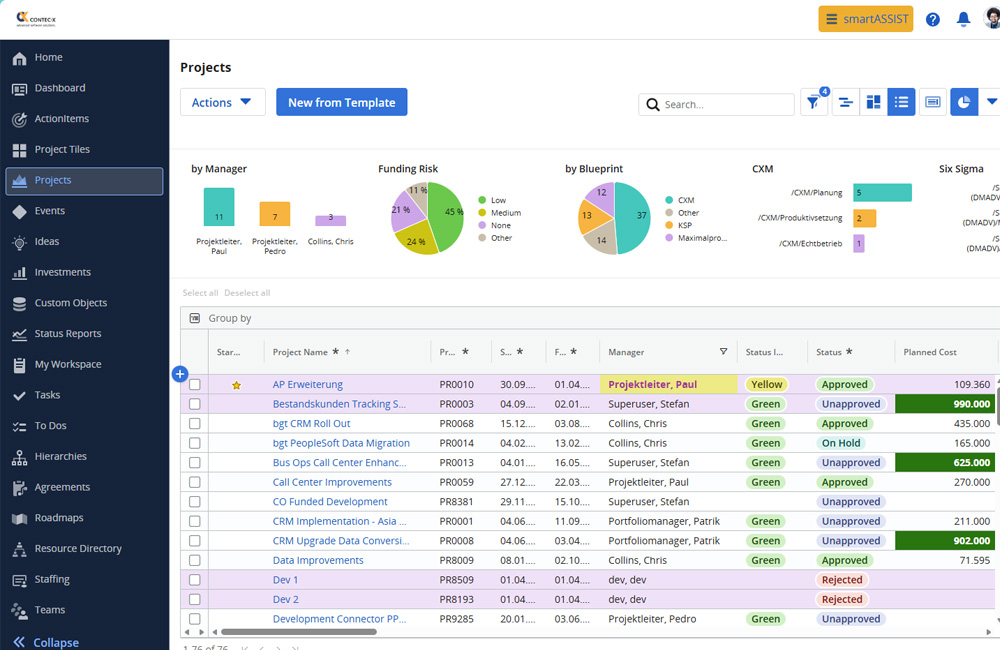
Task: Open the Actions dropdown
Action: coord(223,102)
